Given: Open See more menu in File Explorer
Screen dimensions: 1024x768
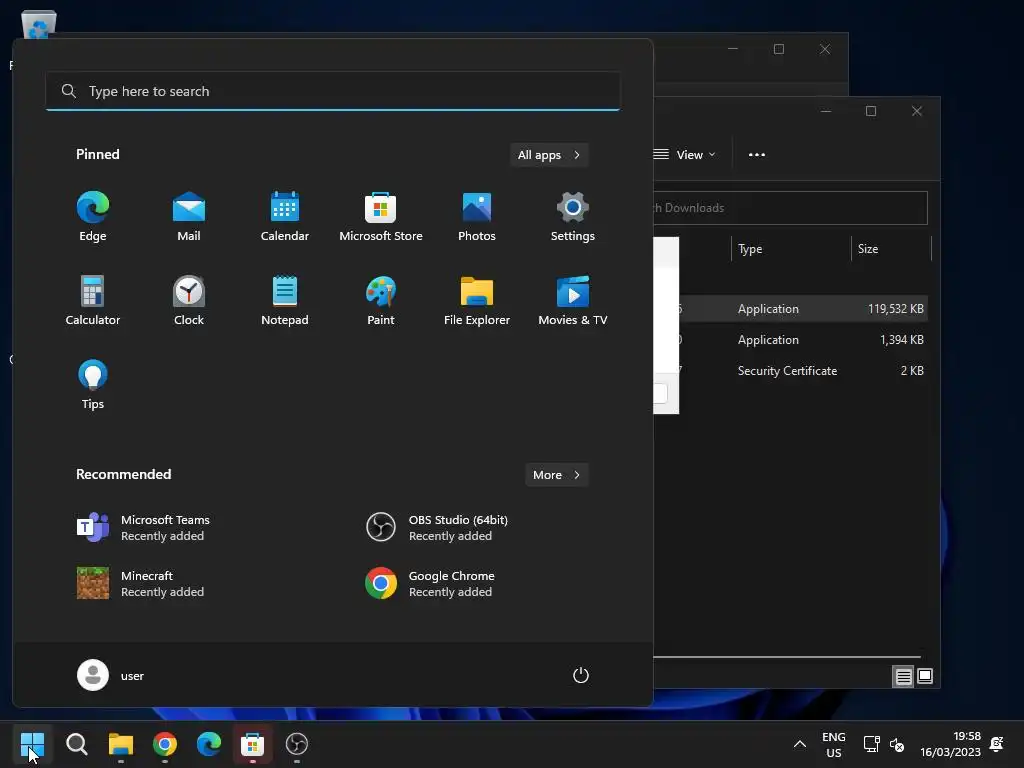Looking at the screenshot, I should click(x=757, y=155).
